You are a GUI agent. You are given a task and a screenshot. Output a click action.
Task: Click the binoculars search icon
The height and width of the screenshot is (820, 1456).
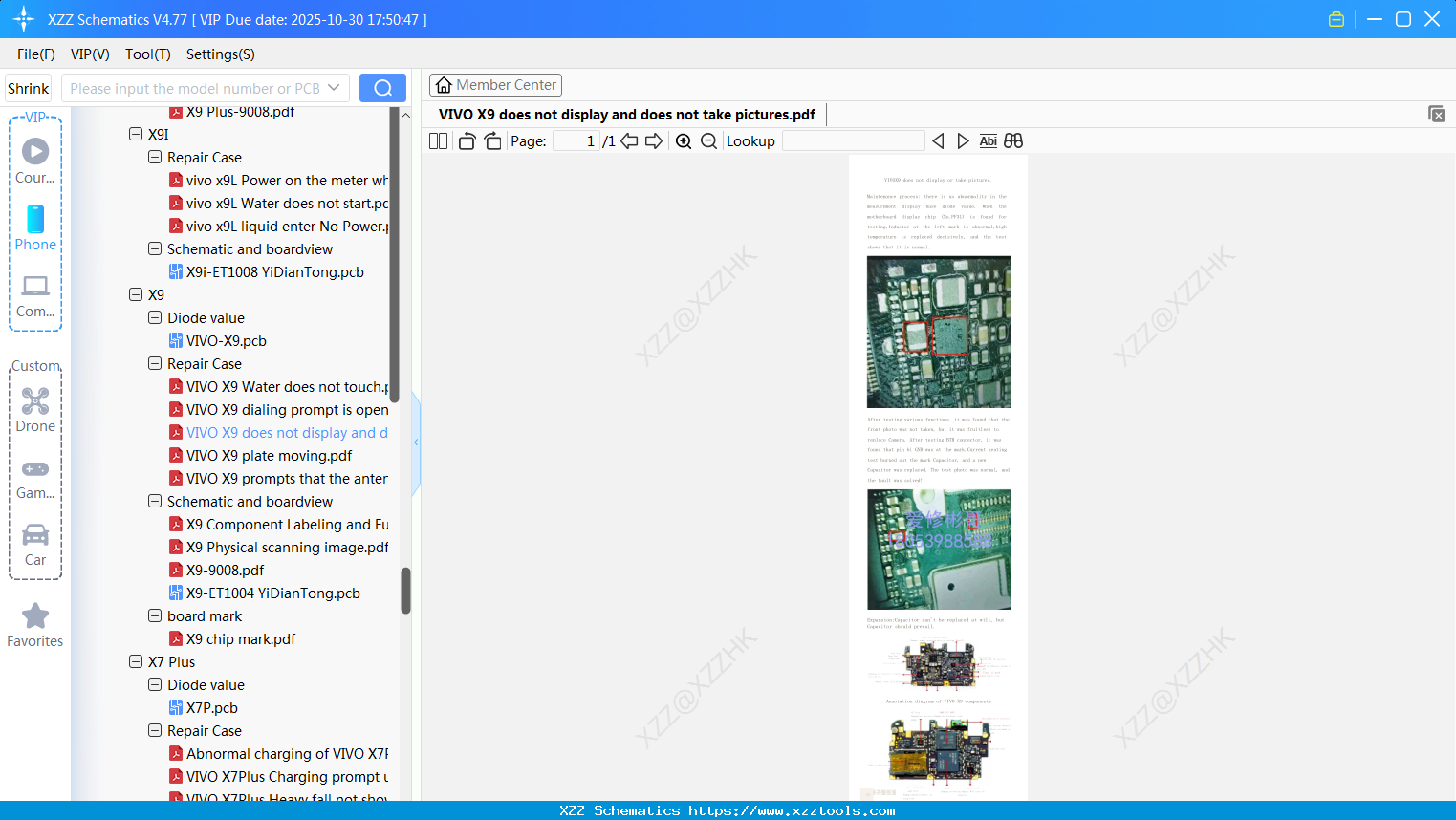1013,141
